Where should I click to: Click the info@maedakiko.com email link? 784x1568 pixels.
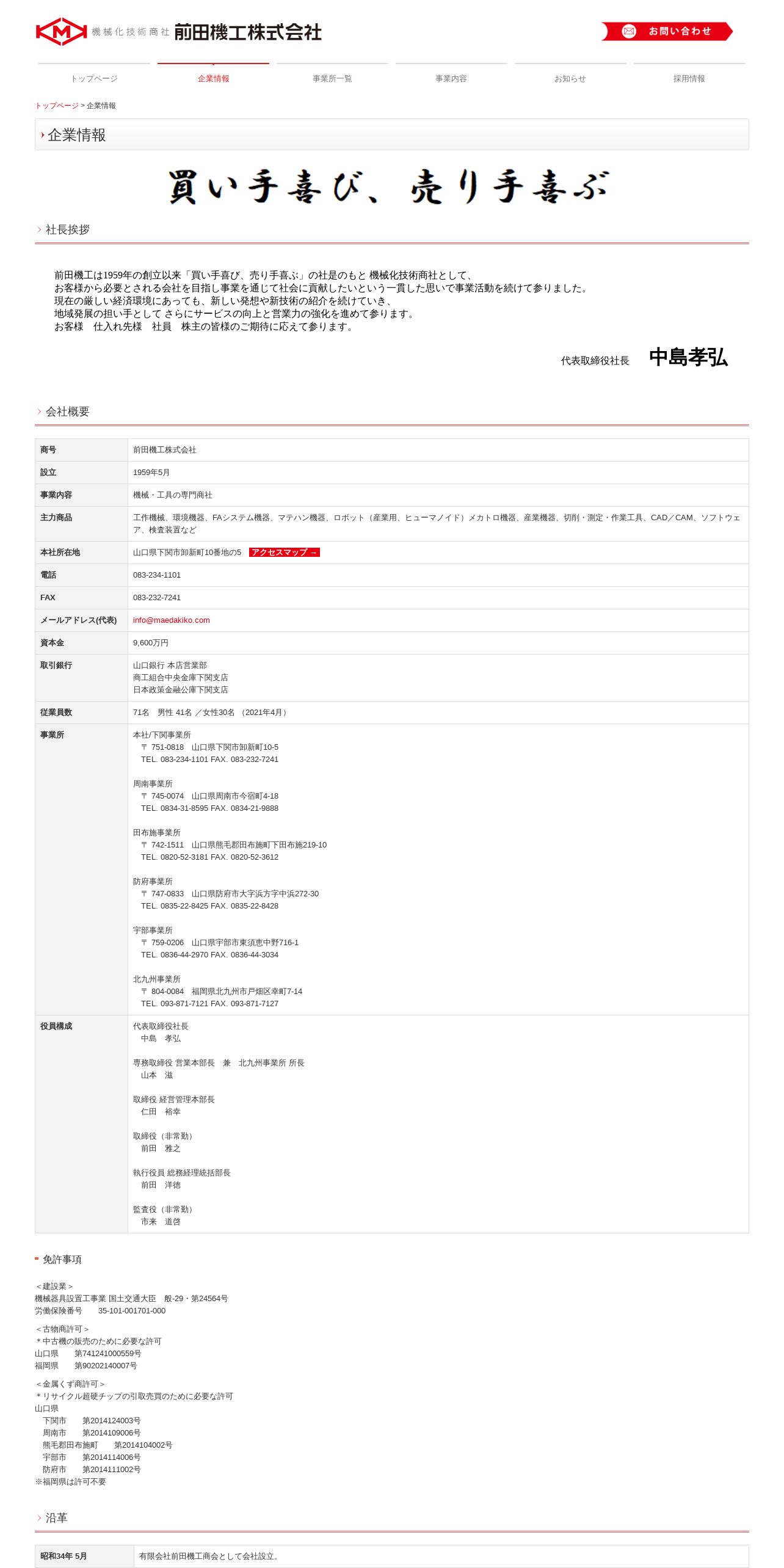[x=172, y=620]
